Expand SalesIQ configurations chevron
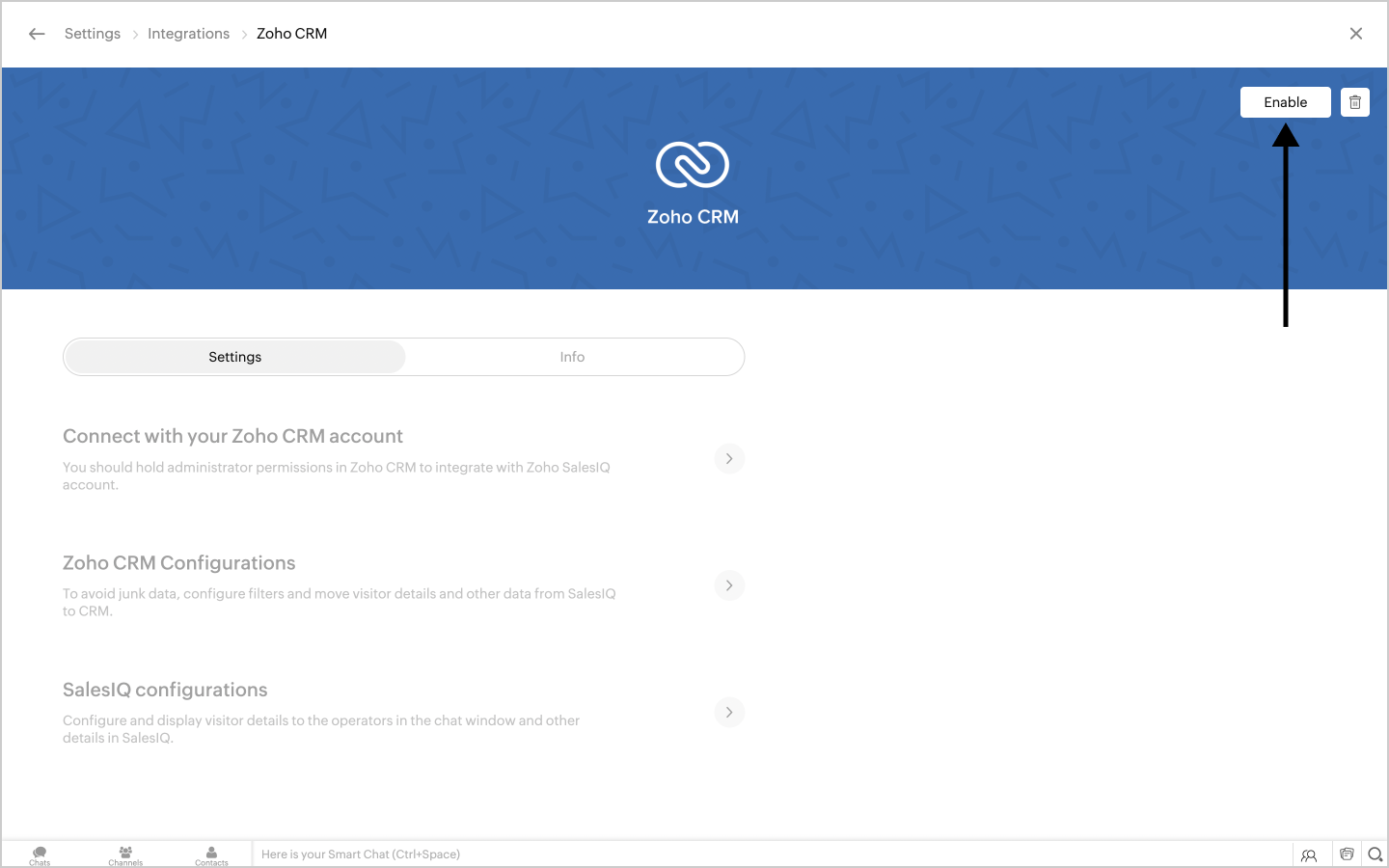This screenshot has height=868, width=1389. coord(729,713)
